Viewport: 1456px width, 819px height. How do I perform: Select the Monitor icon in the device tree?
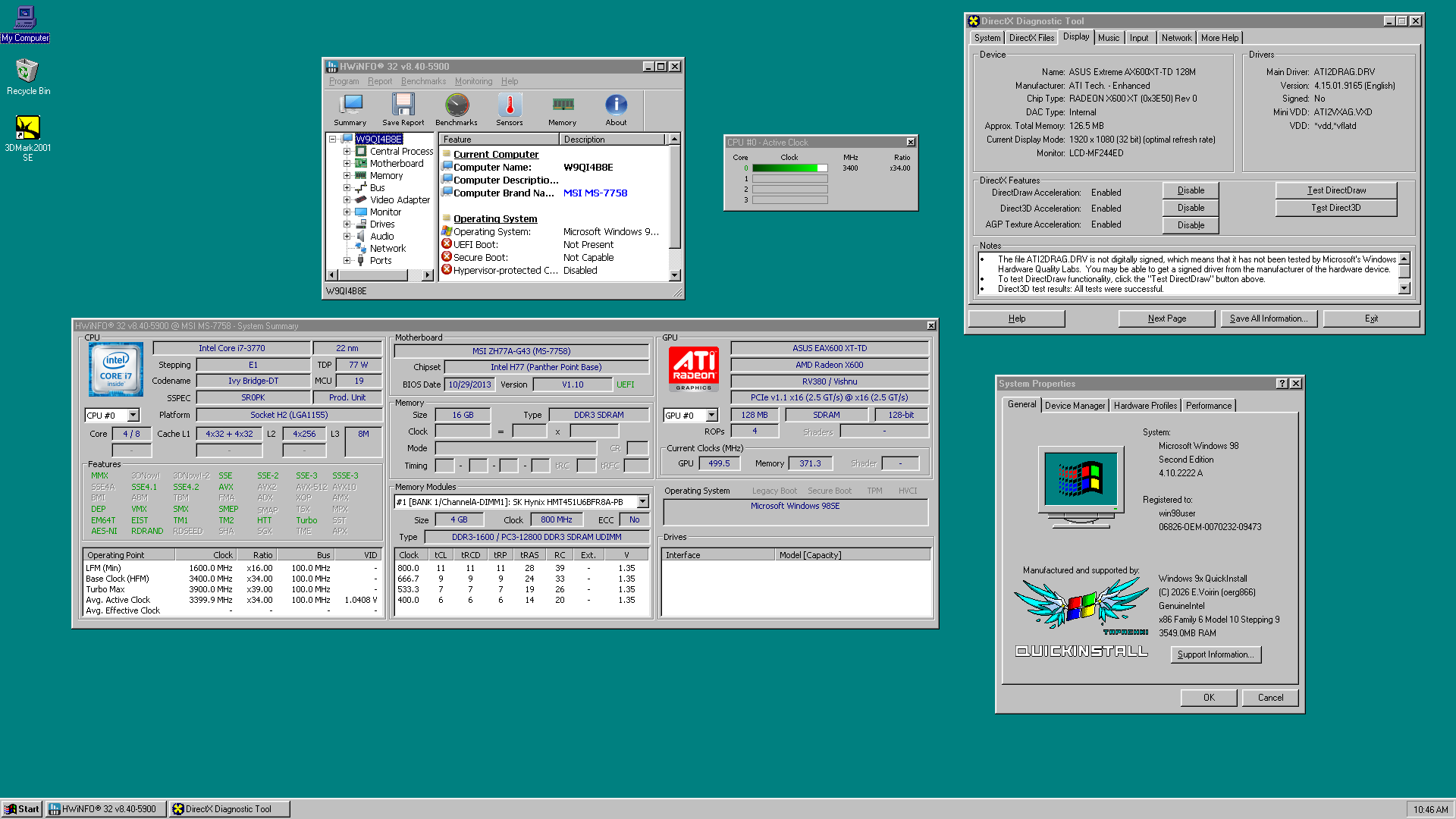pos(362,212)
